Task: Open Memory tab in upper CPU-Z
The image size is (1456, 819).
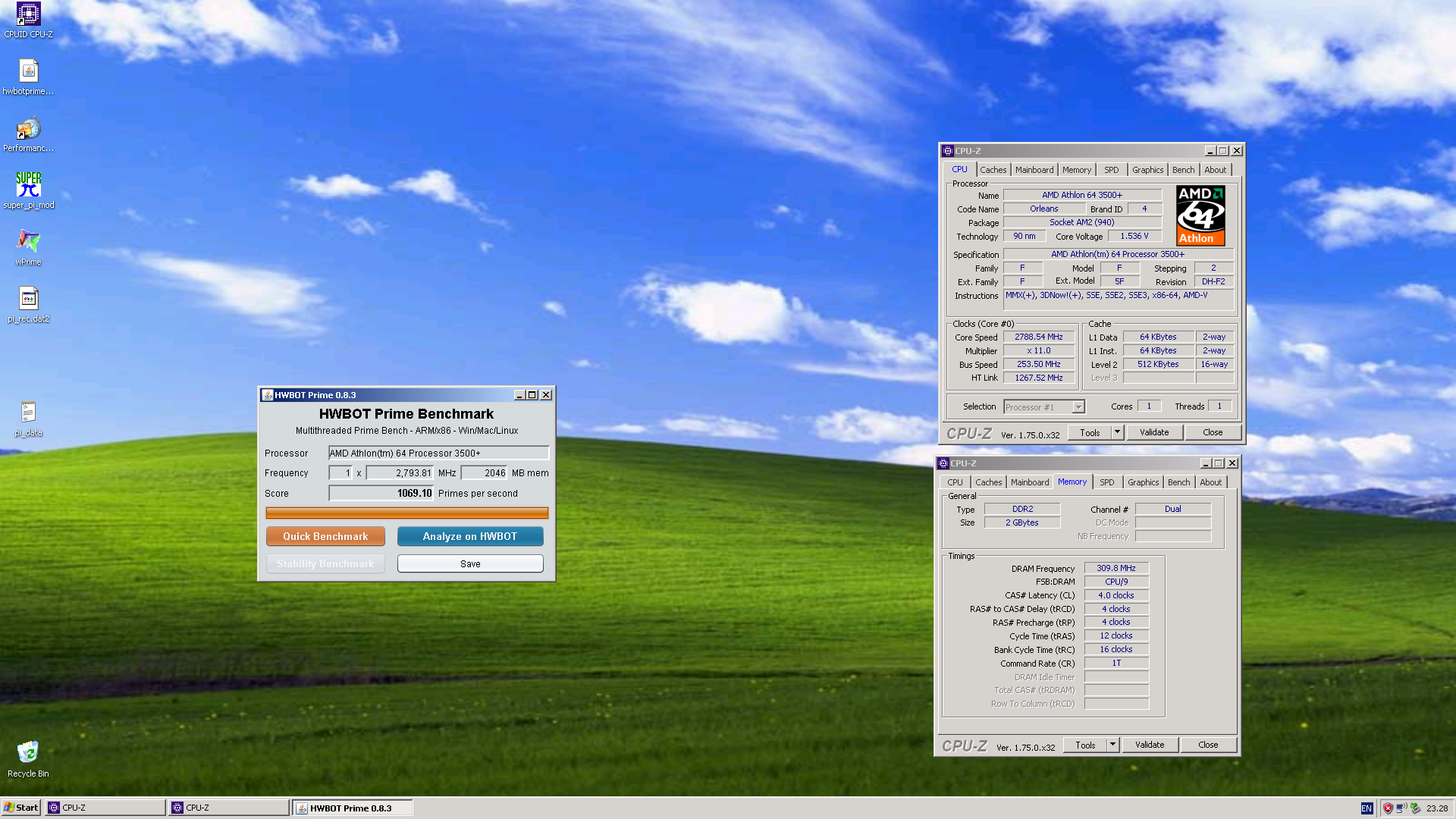Action: pyautogui.click(x=1076, y=170)
